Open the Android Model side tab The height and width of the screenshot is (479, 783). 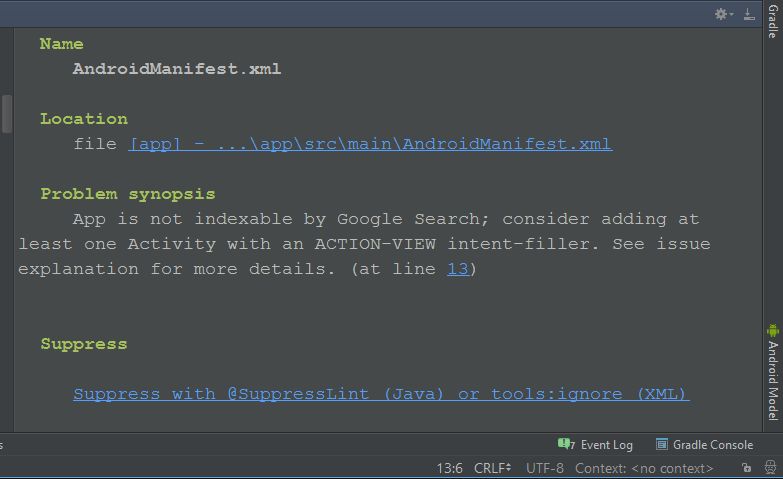[773, 381]
